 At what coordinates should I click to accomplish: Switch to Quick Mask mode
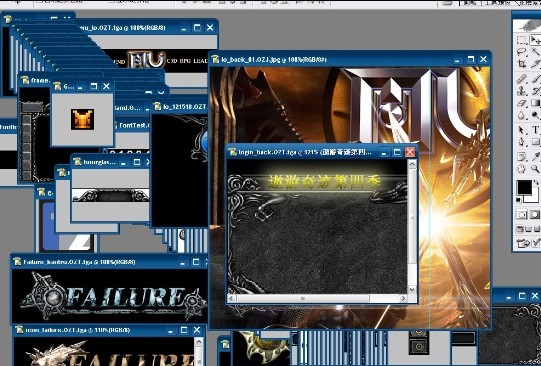pos(535,215)
